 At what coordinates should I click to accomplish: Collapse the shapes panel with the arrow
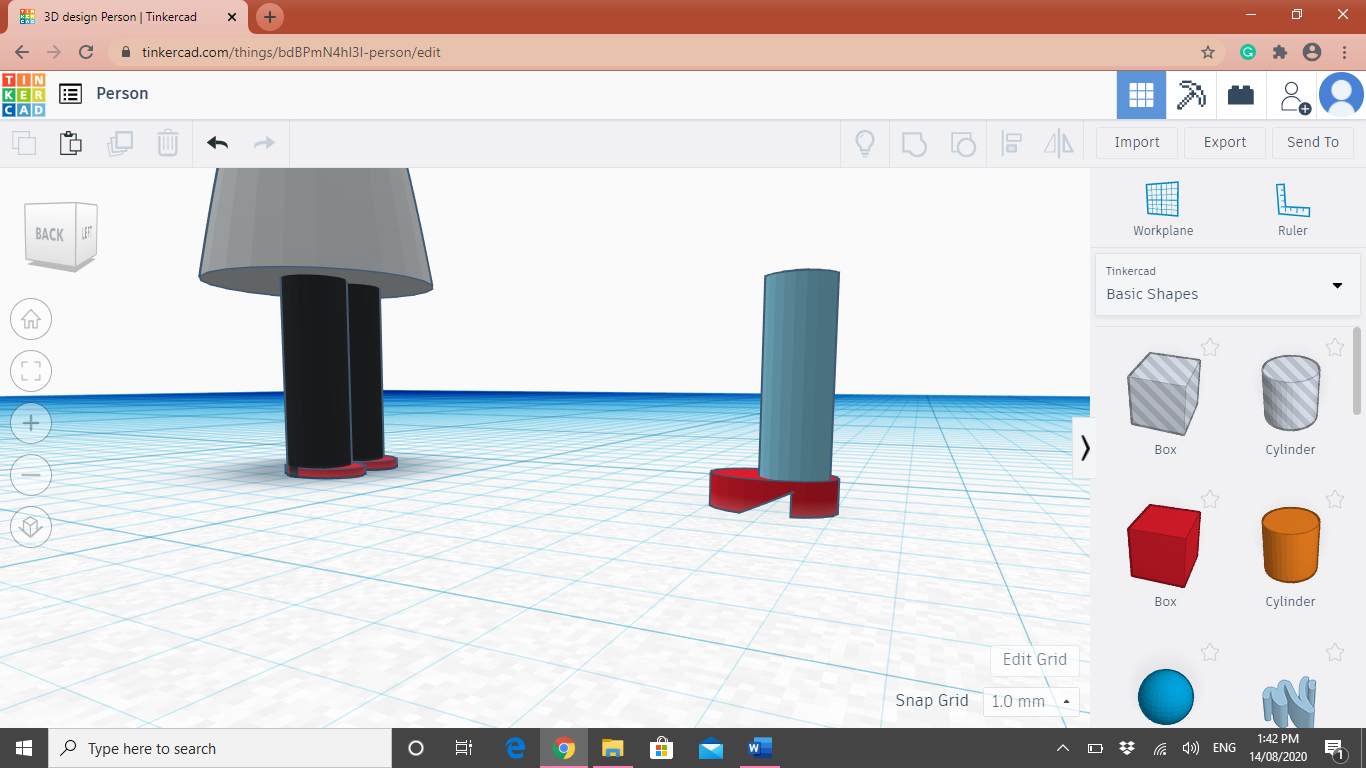[x=1085, y=447]
